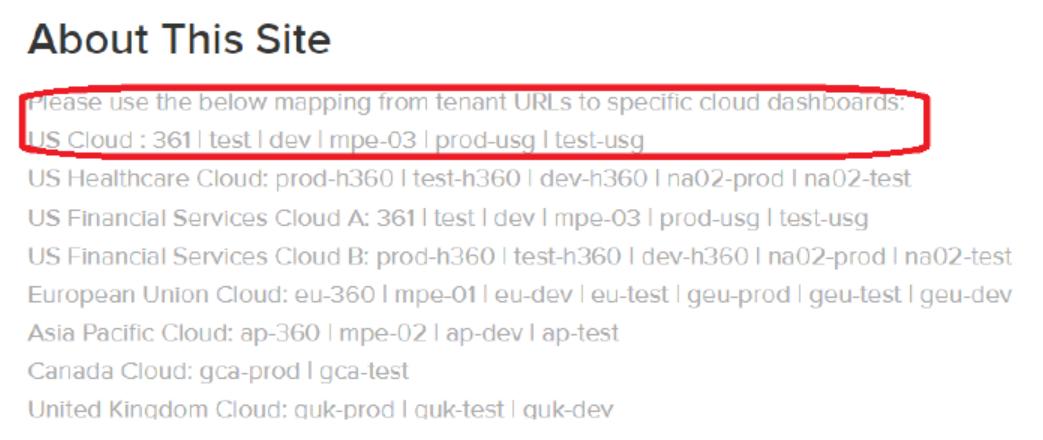
Task: Select prod-usg link in the US Cloud row
Action: coord(486,140)
